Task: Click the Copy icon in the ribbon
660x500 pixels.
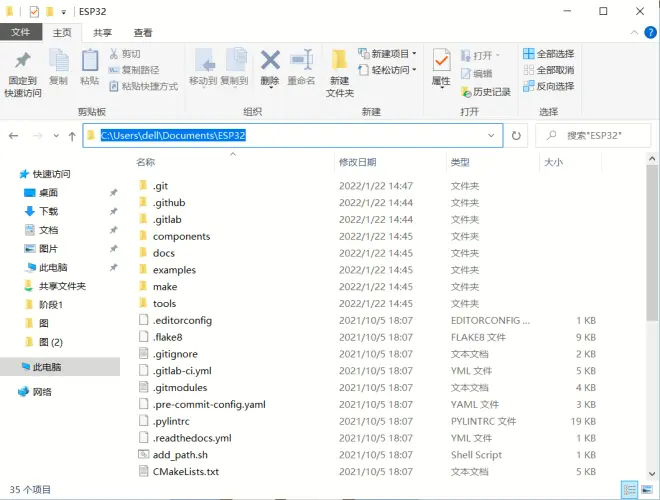Action: point(59,60)
